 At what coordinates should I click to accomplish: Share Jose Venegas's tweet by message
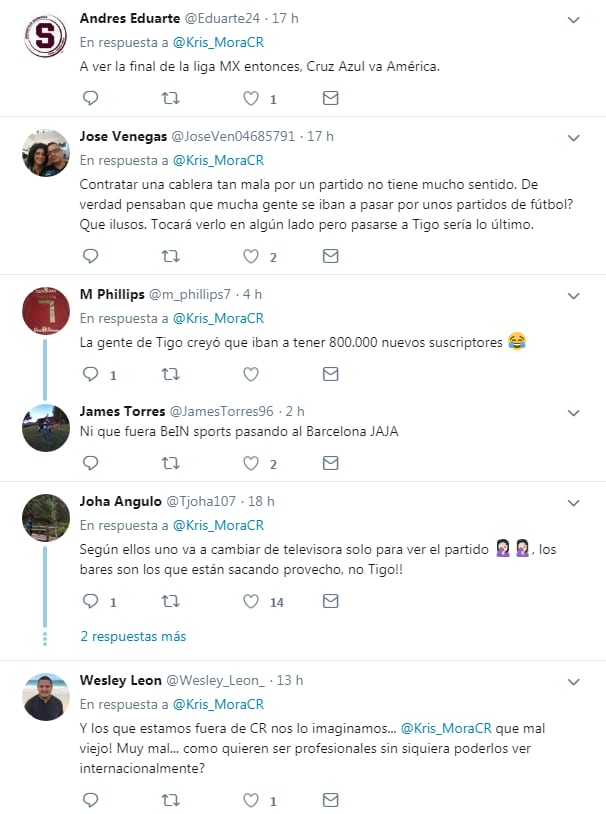tap(331, 256)
